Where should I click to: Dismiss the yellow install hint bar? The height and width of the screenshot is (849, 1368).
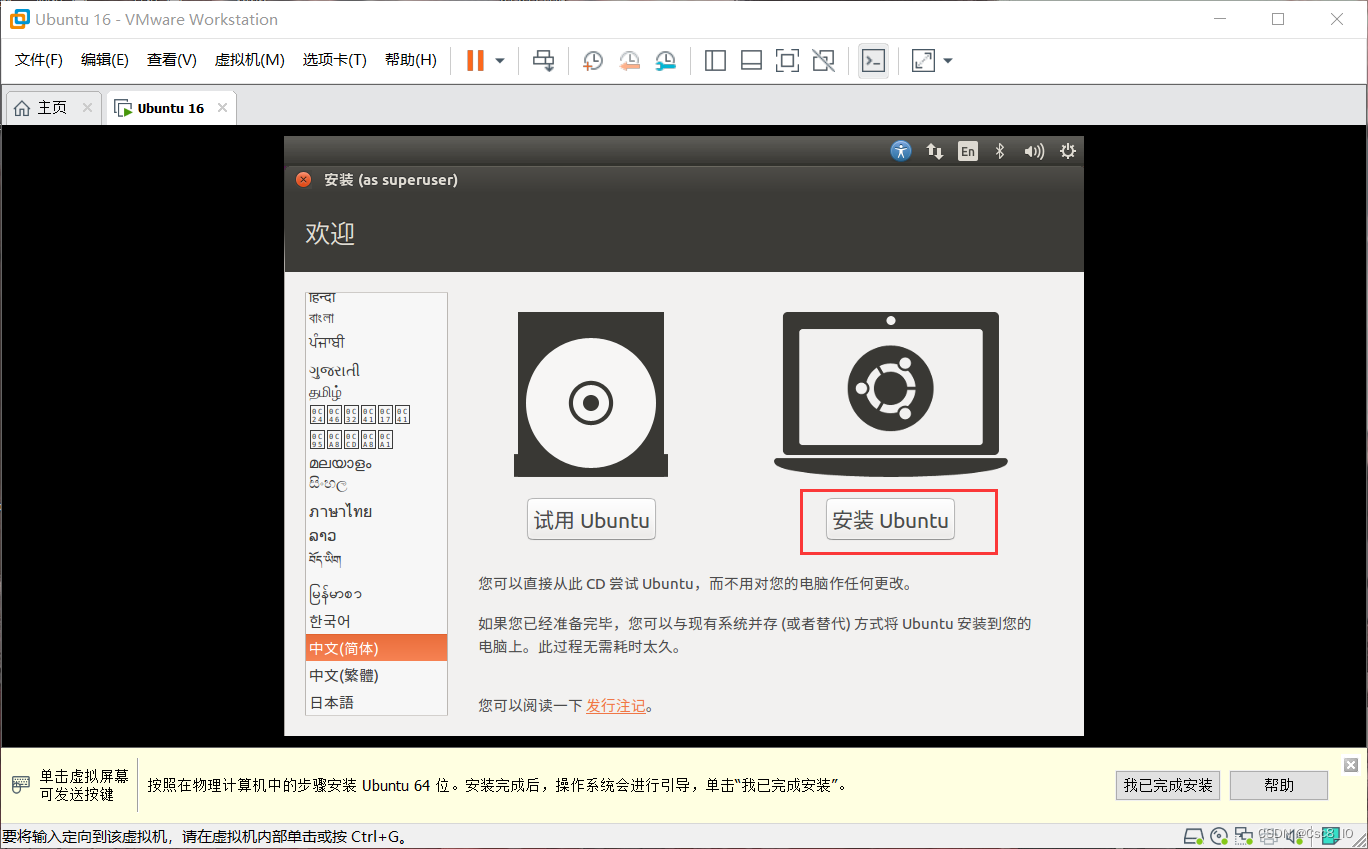(1351, 765)
